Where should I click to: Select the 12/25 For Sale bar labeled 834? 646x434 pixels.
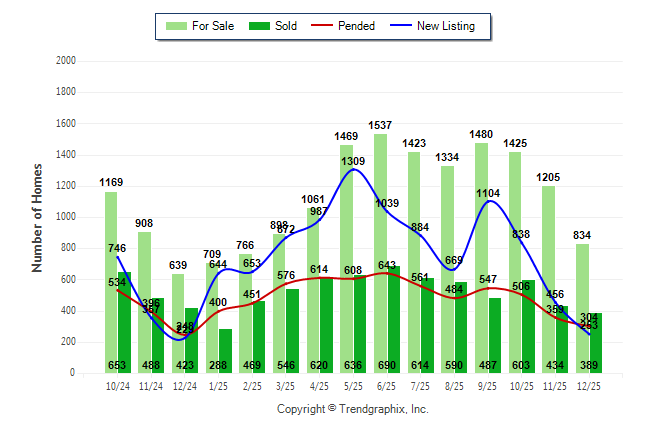[x=582, y=300]
